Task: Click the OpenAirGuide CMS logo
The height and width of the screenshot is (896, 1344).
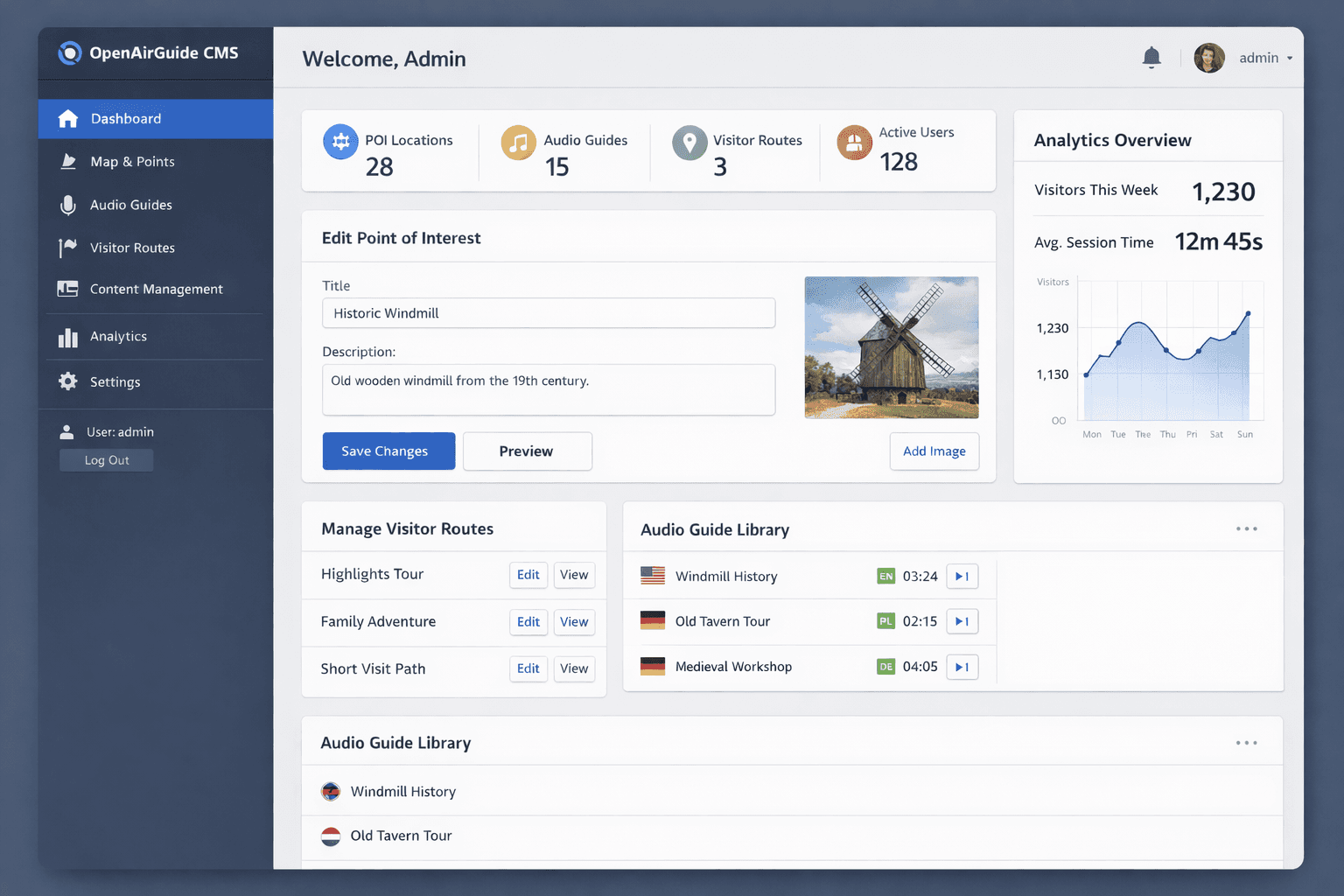Action: tap(149, 52)
